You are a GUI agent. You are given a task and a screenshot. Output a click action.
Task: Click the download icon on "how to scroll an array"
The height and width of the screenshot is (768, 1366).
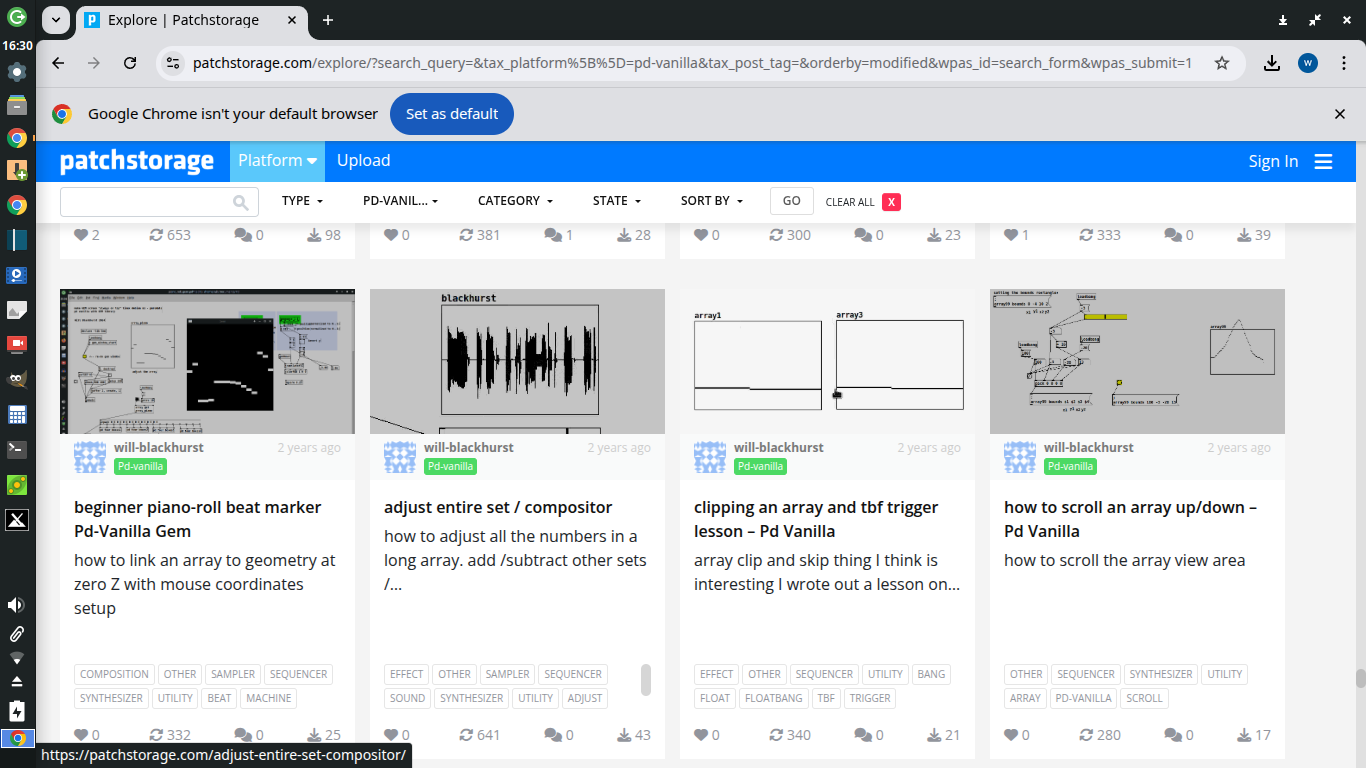[x=1242, y=734]
